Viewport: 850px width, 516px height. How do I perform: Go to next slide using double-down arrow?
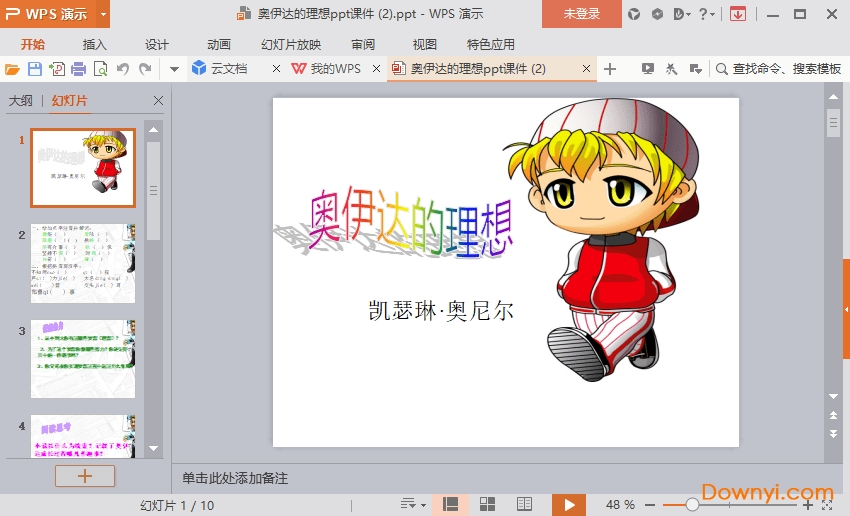pos(833,434)
